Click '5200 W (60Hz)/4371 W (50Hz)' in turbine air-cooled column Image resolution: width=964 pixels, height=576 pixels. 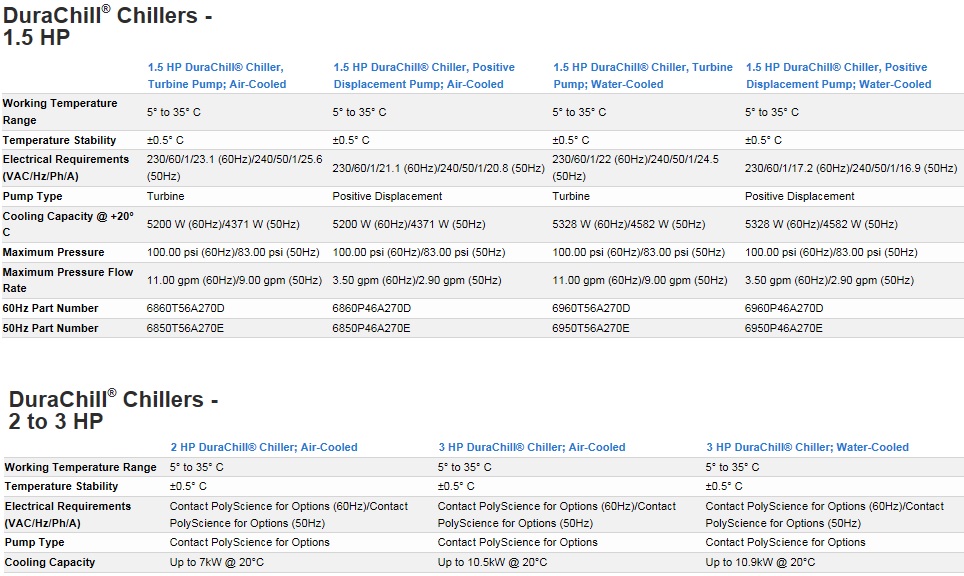point(223,224)
